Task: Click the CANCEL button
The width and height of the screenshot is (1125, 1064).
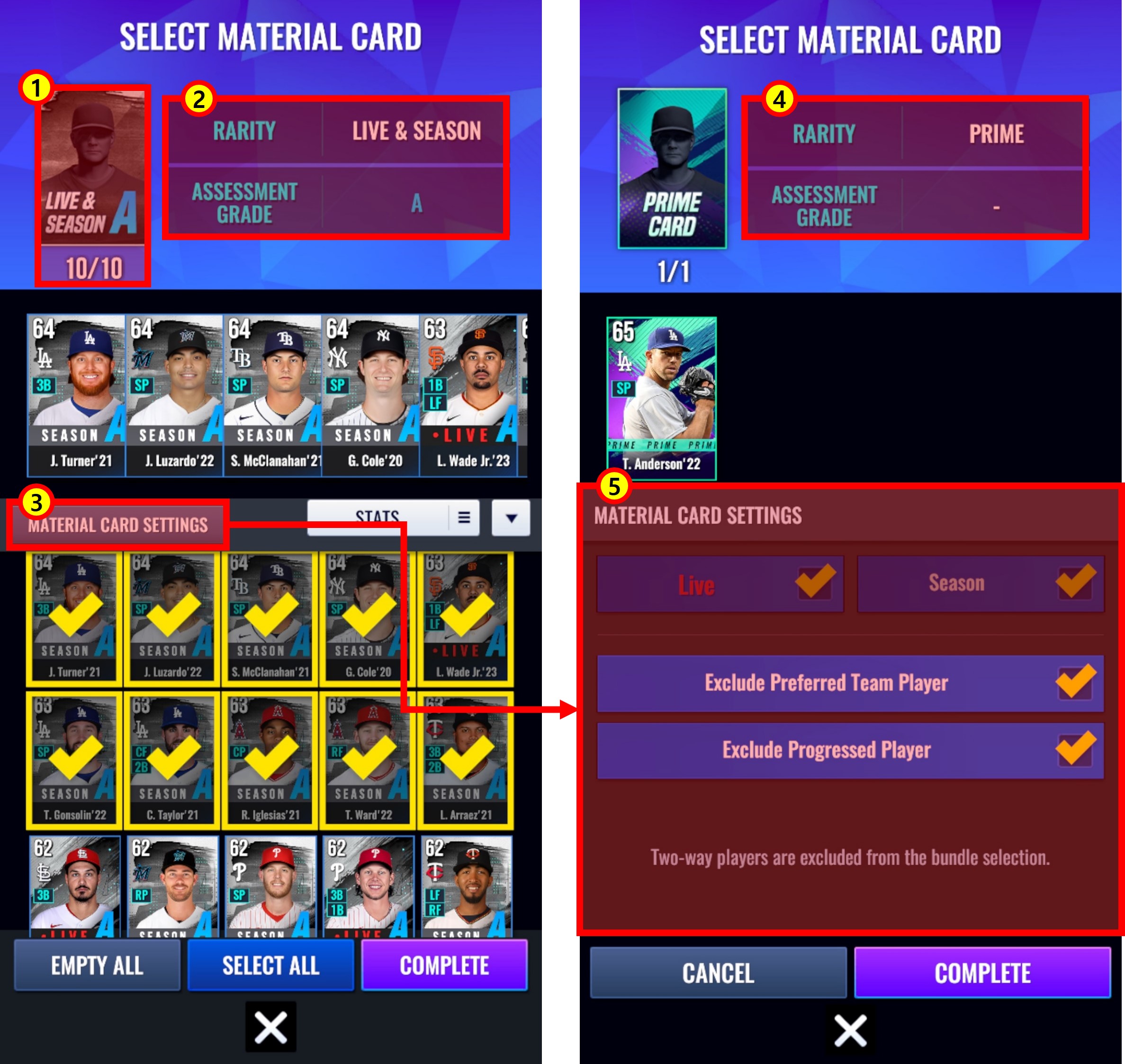Action: [718, 973]
